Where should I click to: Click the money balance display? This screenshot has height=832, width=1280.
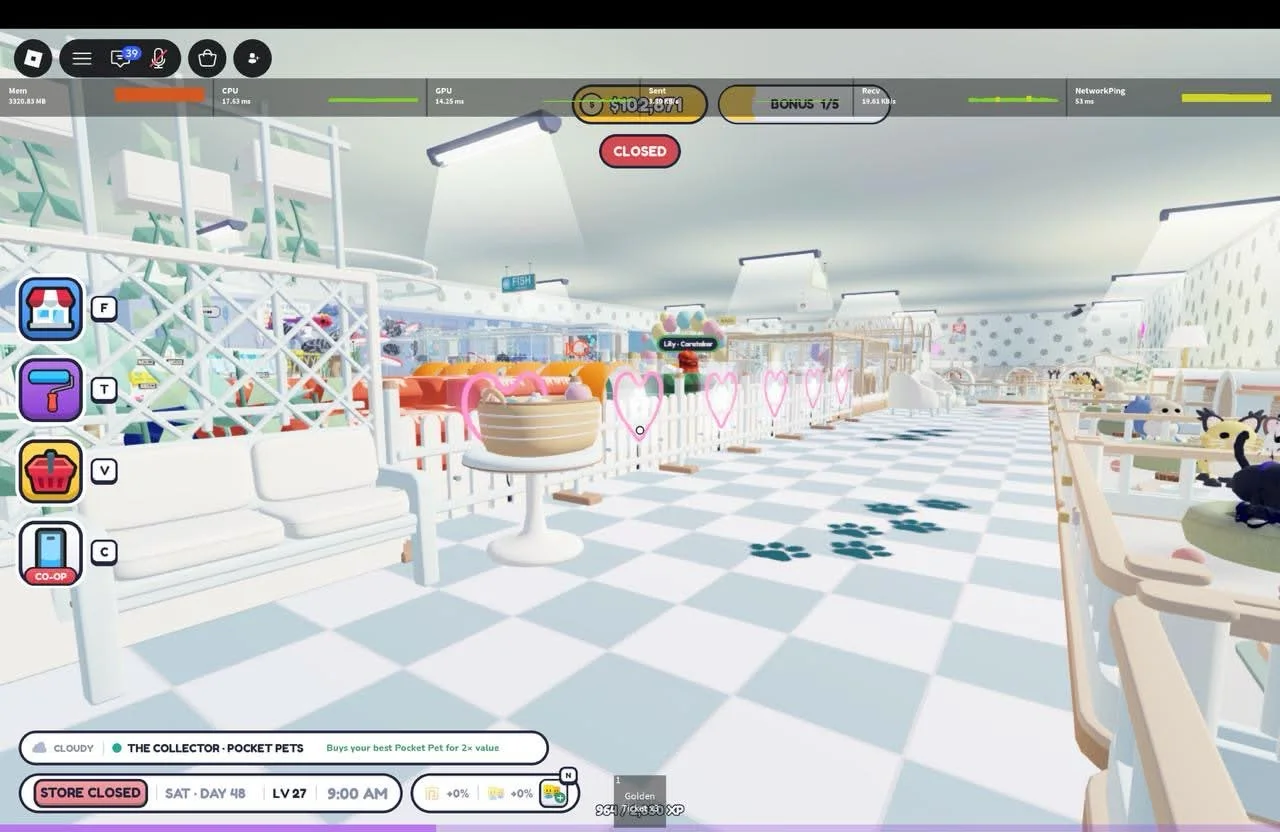640,104
